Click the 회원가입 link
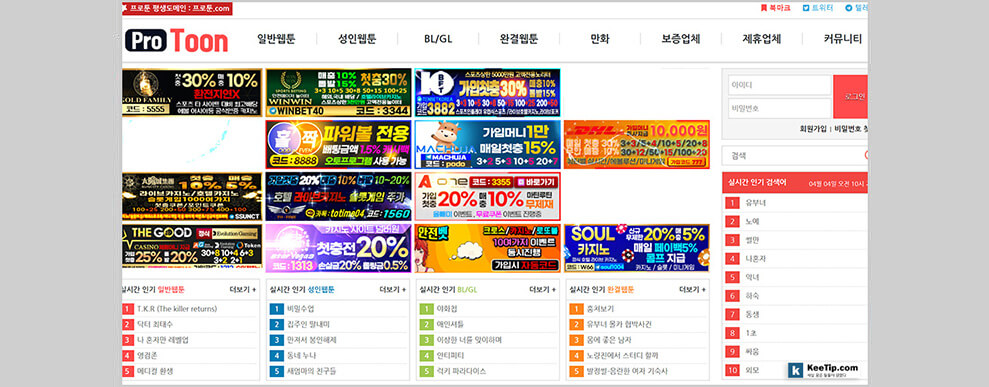 [x=813, y=129]
